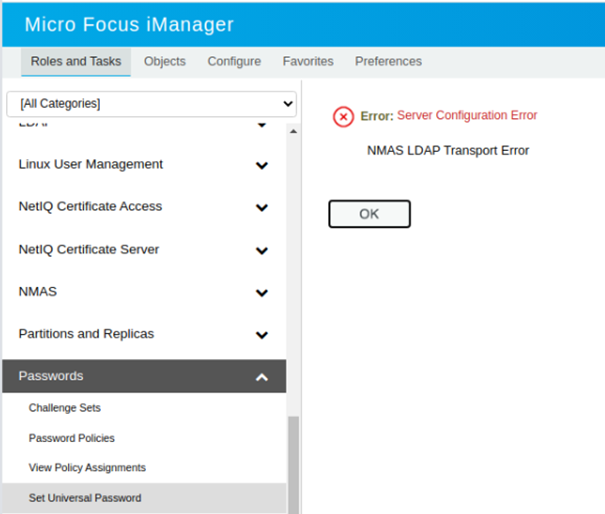Select Set Universal Password task
Screen dimensions: 605x514
tap(85, 497)
